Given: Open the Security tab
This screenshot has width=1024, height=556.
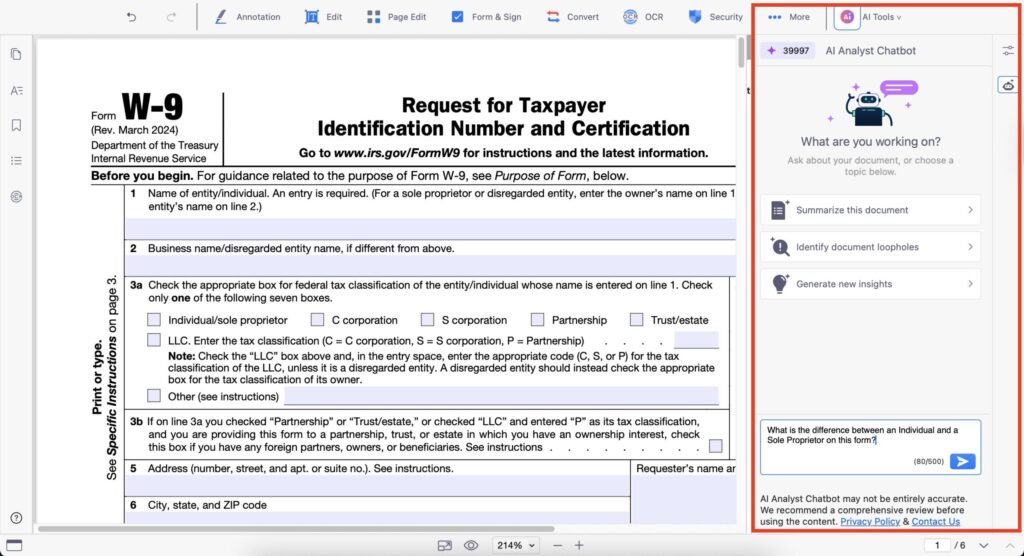Looking at the screenshot, I should click(716, 17).
